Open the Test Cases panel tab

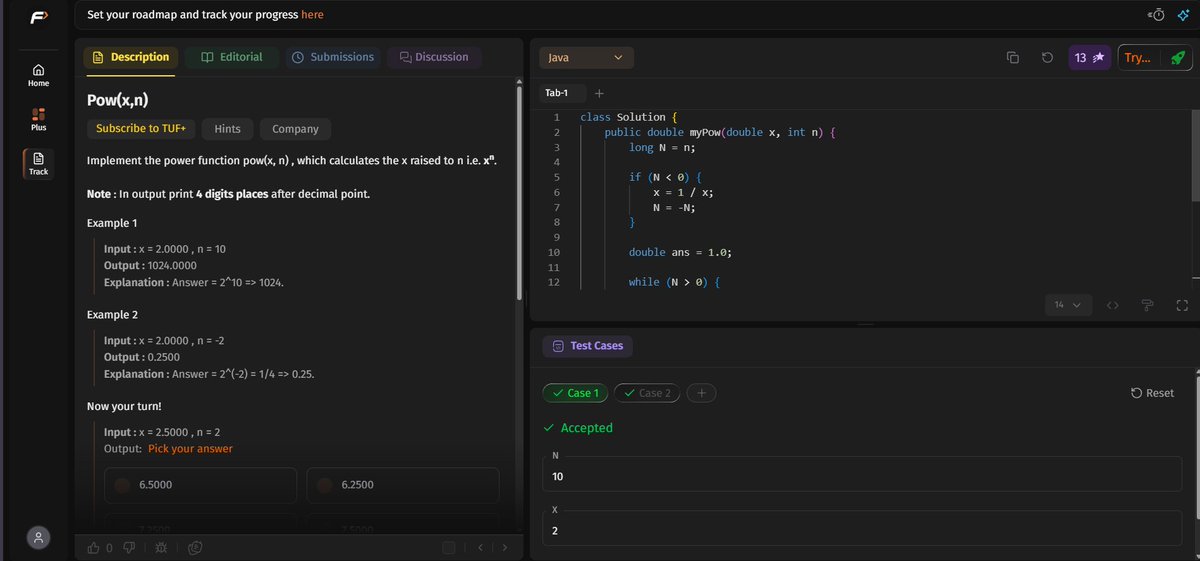point(588,346)
